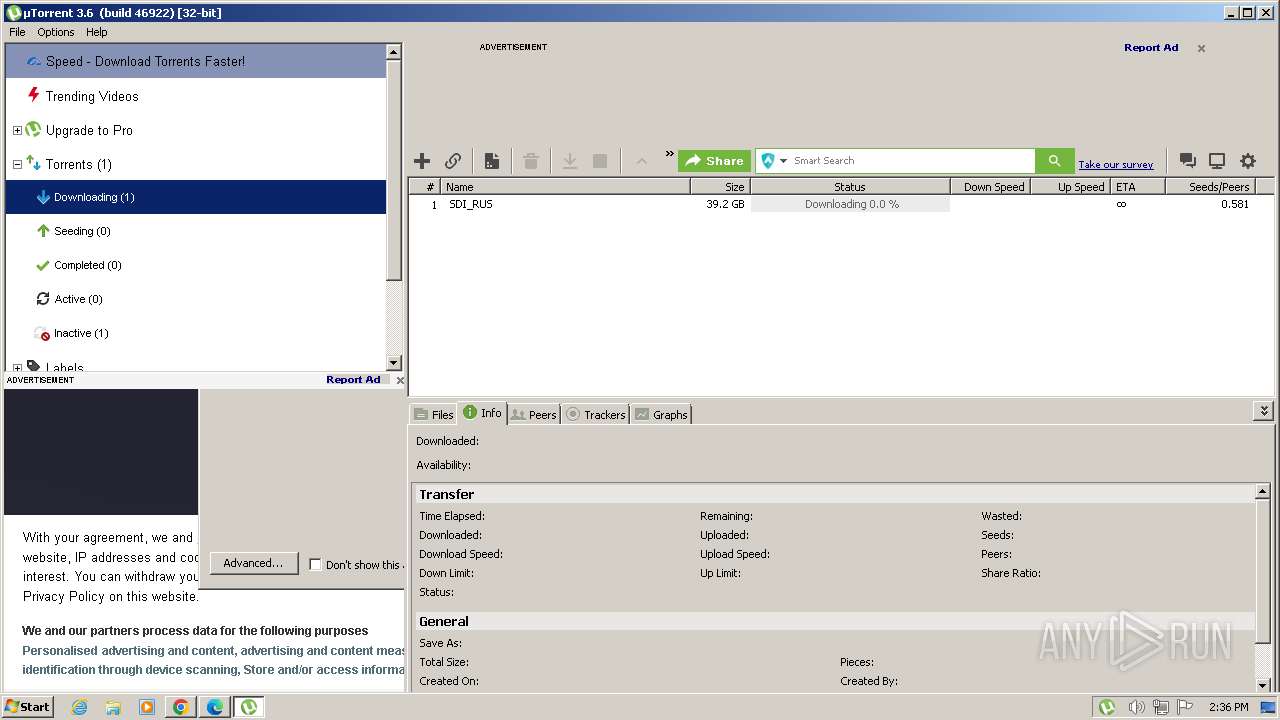Sort torrents by the Name column header
Viewport: 1280px width, 720px height.
(x=566, y=187)
